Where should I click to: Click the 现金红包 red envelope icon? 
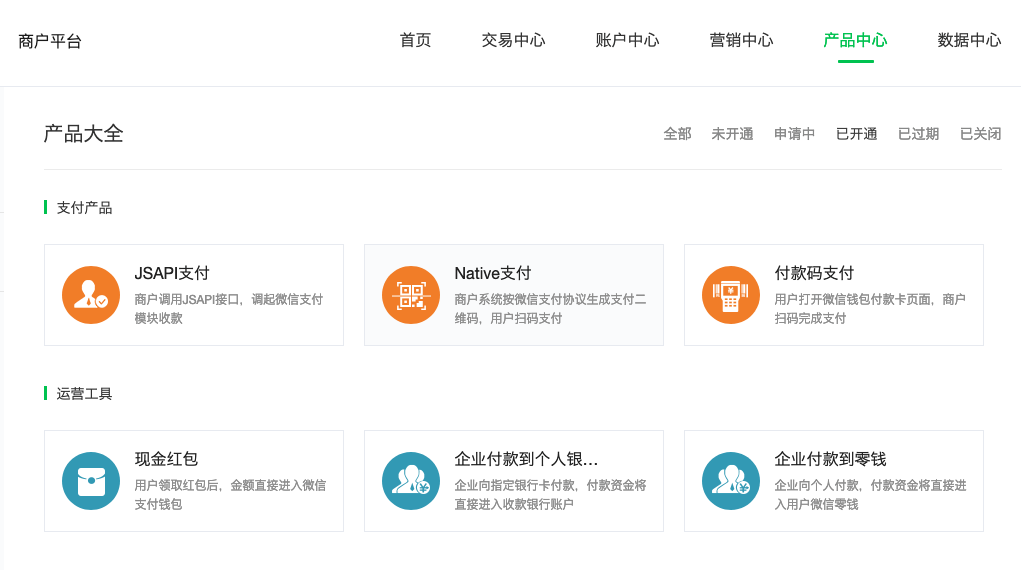pyautogui.click(x=91, y=481)
